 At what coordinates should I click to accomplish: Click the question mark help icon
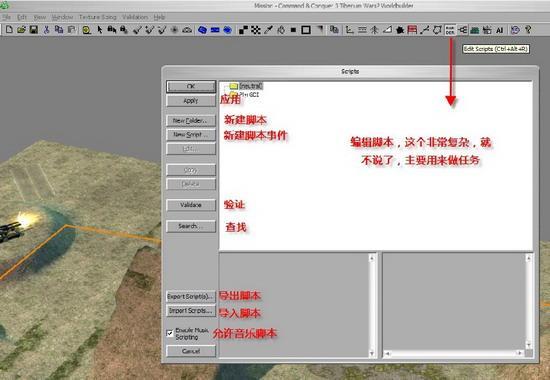[x=528, y=30]
